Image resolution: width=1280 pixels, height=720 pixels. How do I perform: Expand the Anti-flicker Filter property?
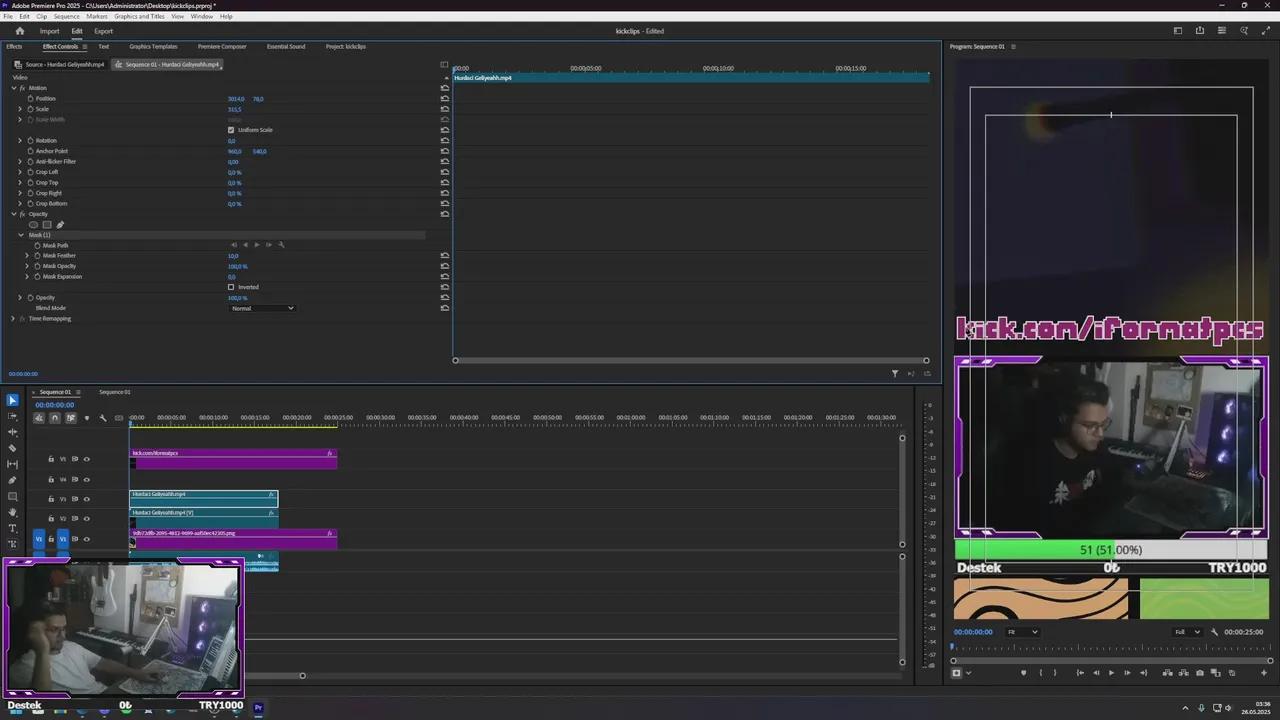click(20, 162)
